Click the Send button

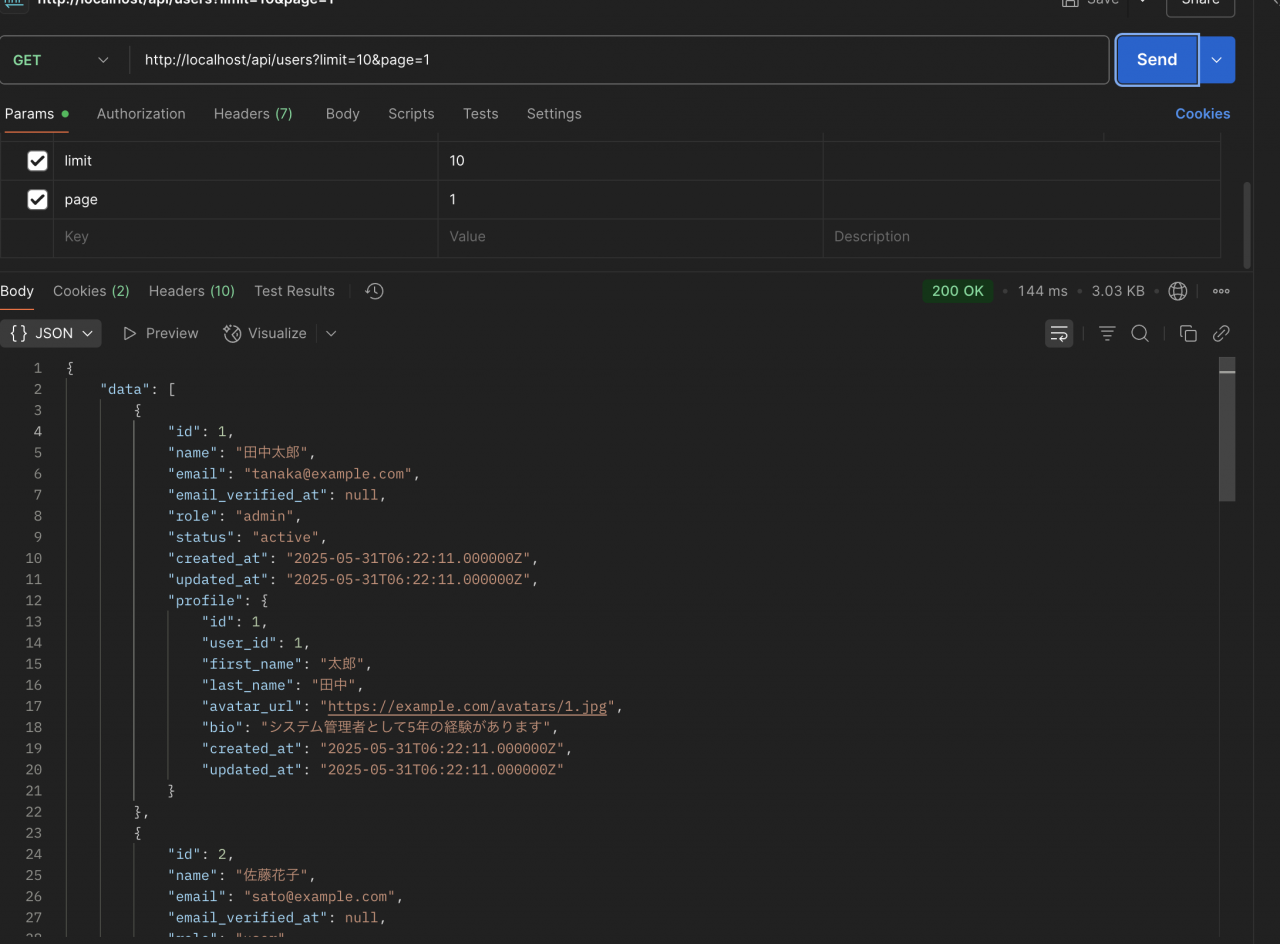(1156, 60)
